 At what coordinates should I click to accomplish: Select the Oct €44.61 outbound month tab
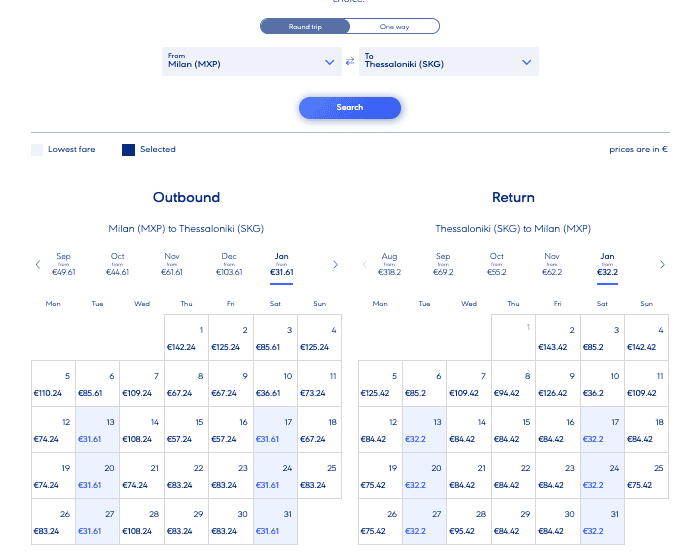point(118,264)
